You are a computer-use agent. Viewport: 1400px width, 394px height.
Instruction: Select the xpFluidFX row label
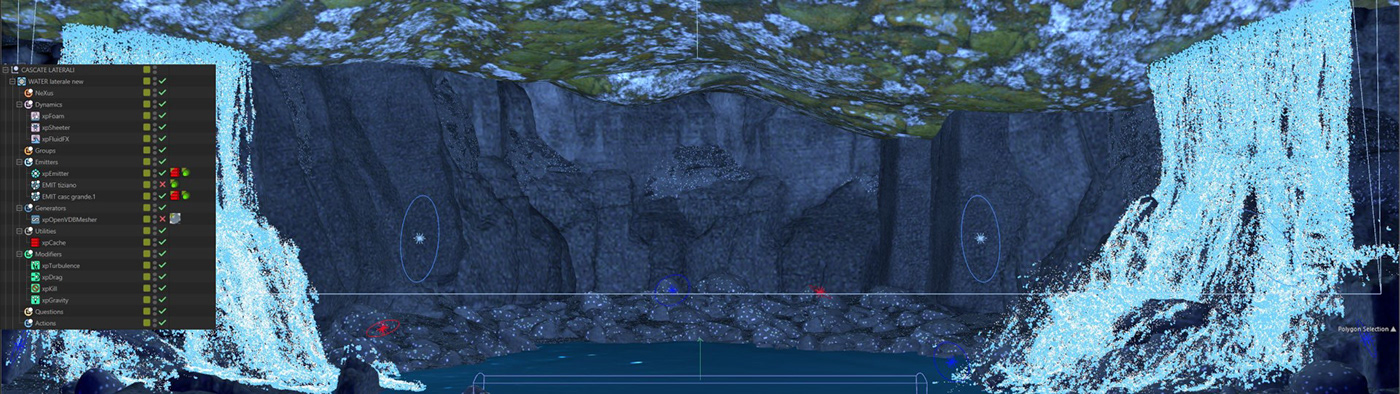point(56,139)
